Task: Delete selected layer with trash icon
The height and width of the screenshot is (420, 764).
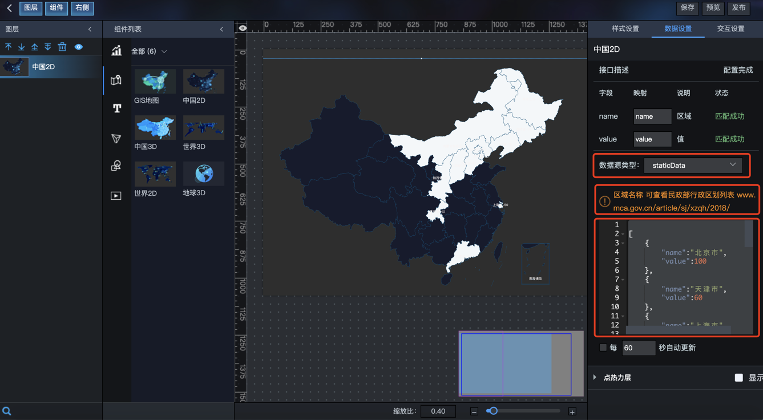Action: (62, 47)
